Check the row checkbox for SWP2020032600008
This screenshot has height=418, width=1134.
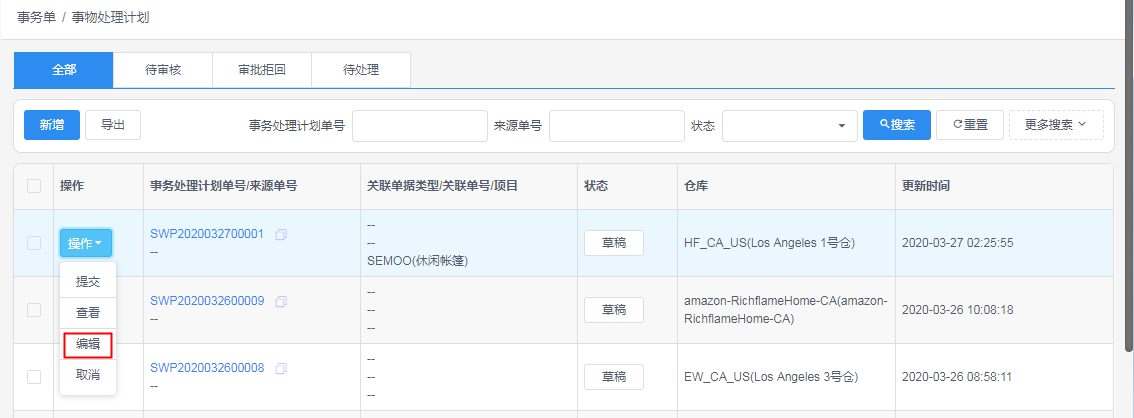tap(34, 377)
